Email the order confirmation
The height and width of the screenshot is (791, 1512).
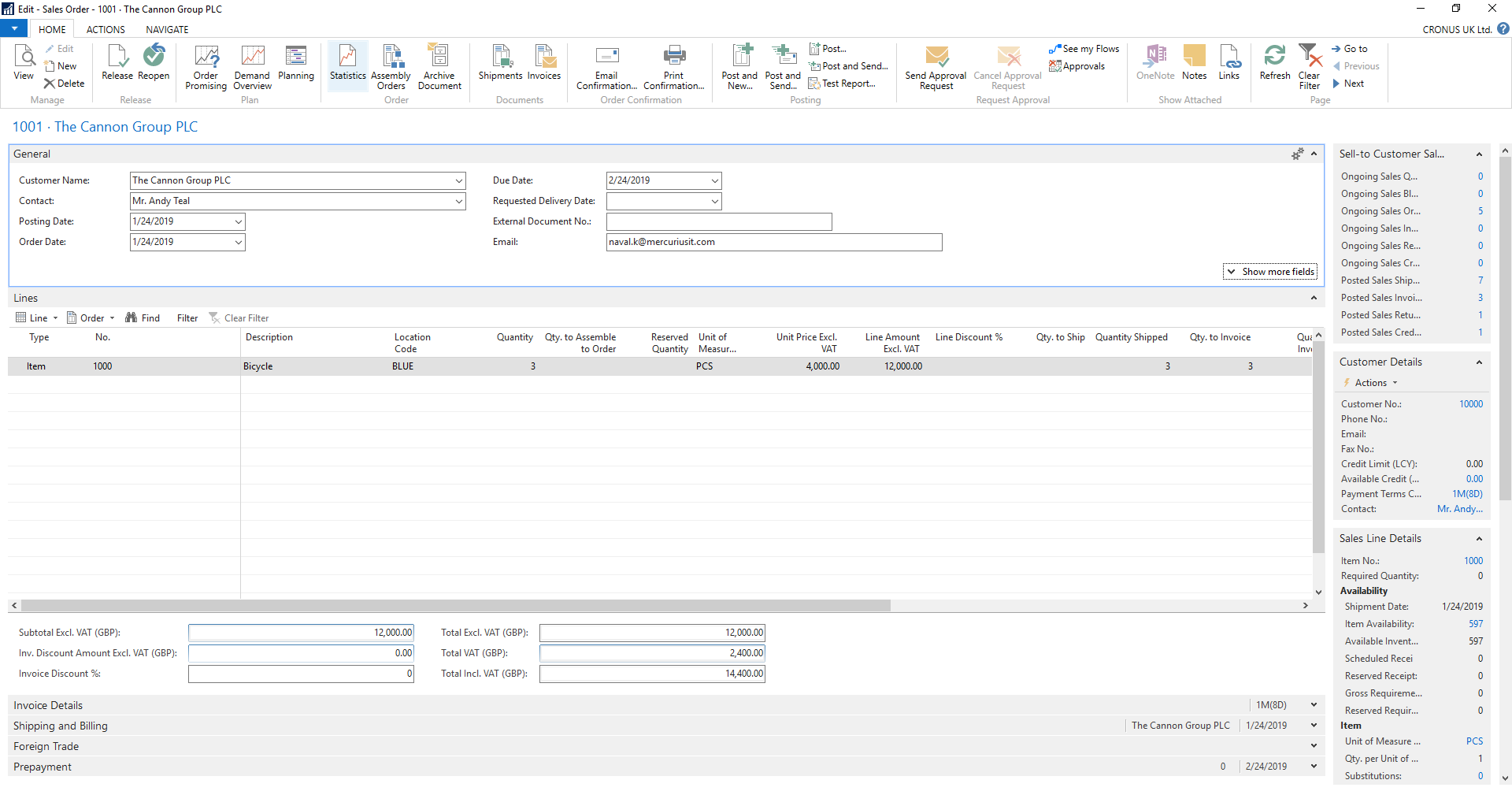coord(606,67)
